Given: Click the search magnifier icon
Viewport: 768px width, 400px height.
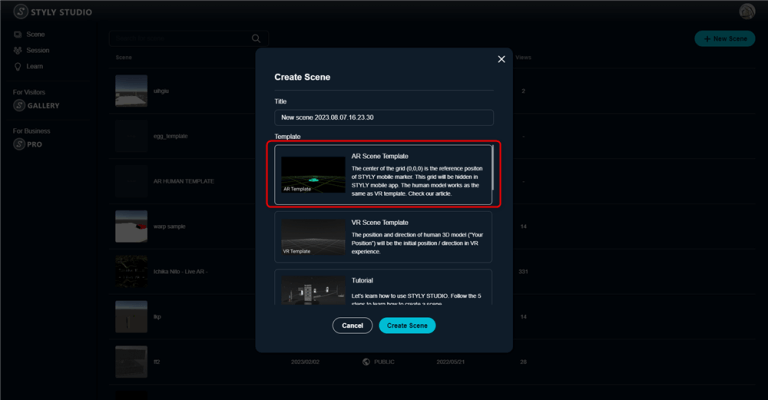Looking at the screenshot, I should pos(256,39).
